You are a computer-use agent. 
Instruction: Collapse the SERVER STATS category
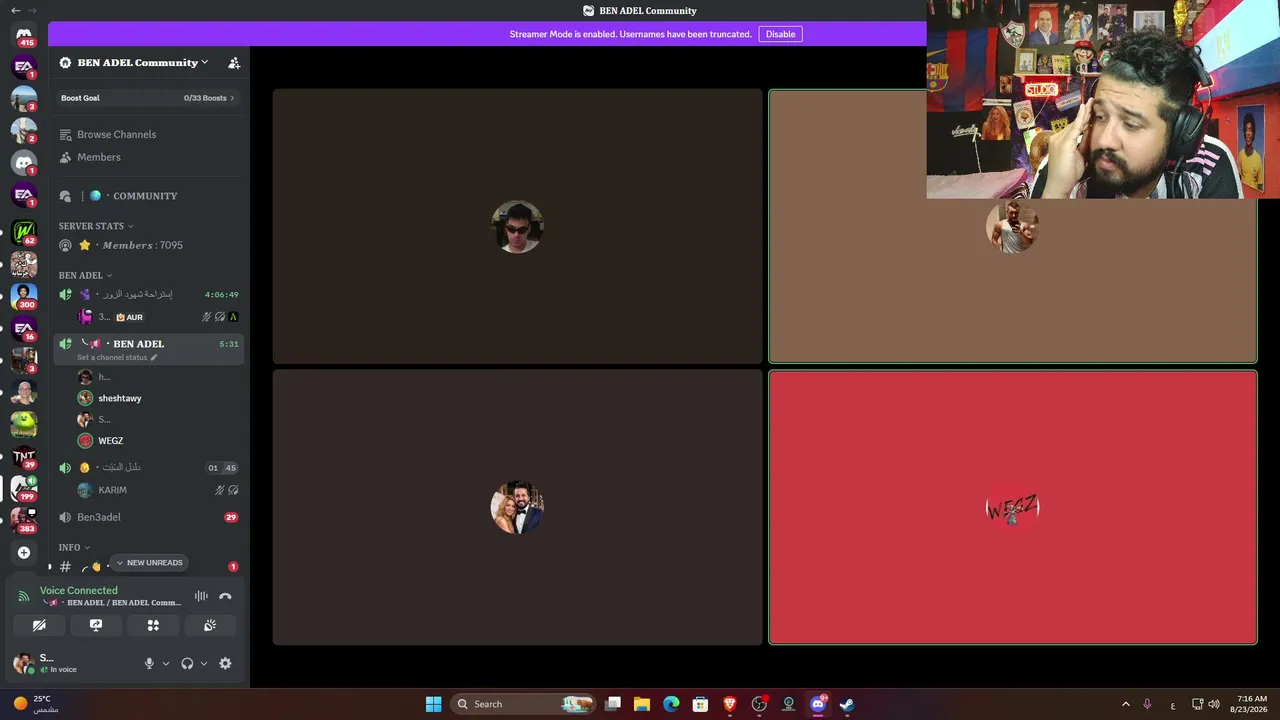(95, 226)
